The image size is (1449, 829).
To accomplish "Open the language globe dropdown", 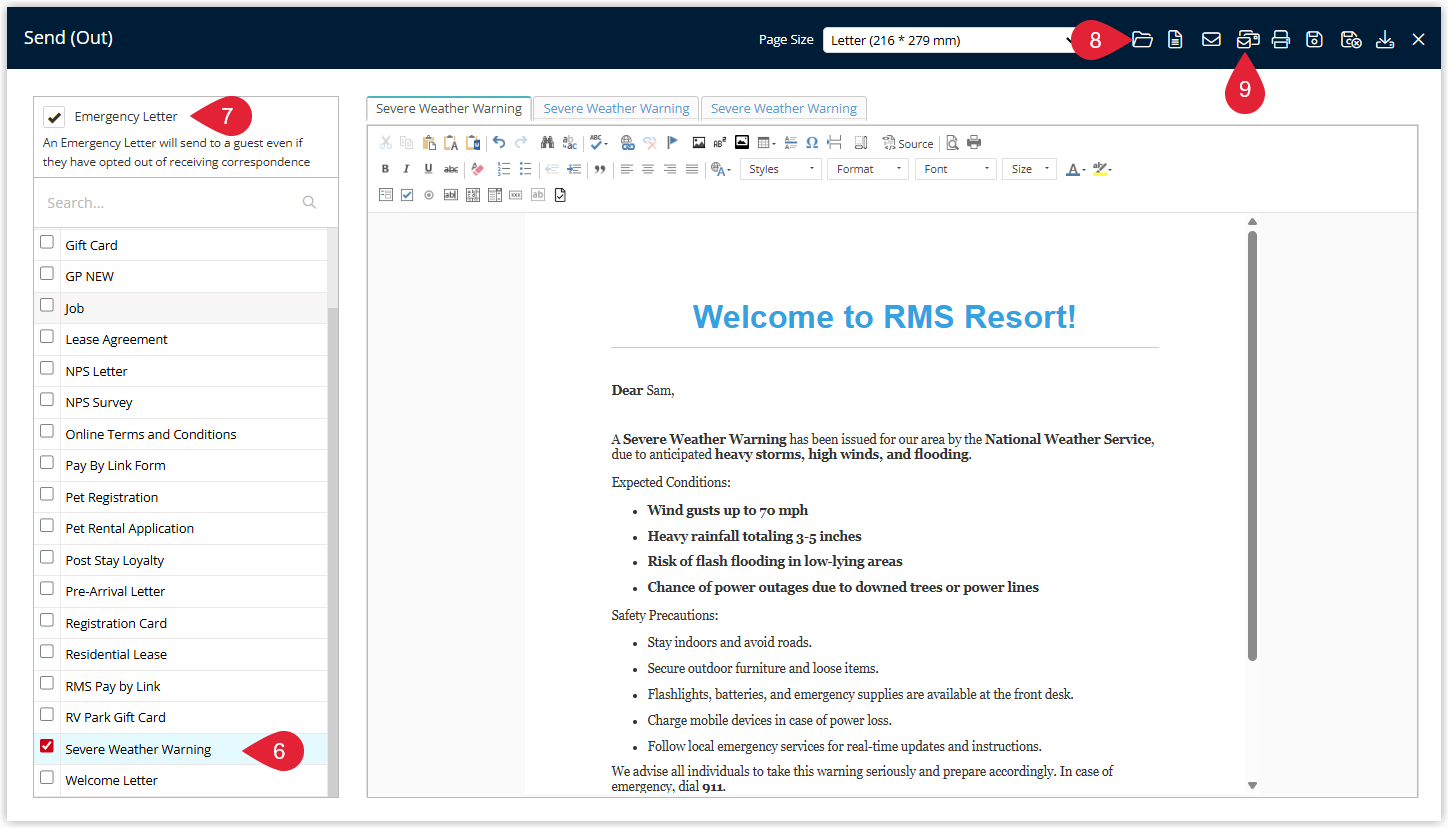I will pyautogui.click(x=721, y=169).
